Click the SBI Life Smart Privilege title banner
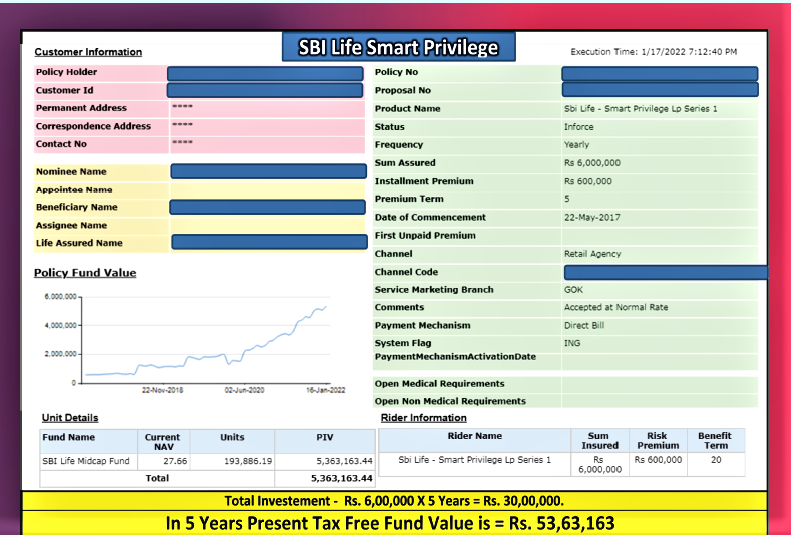 click(397, 48)
